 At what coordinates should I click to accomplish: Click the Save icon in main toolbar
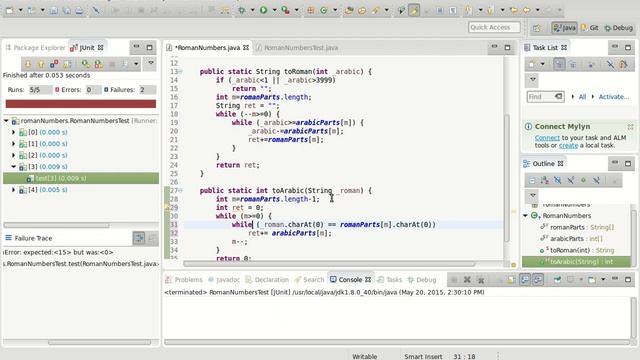(x=53, y=11)
